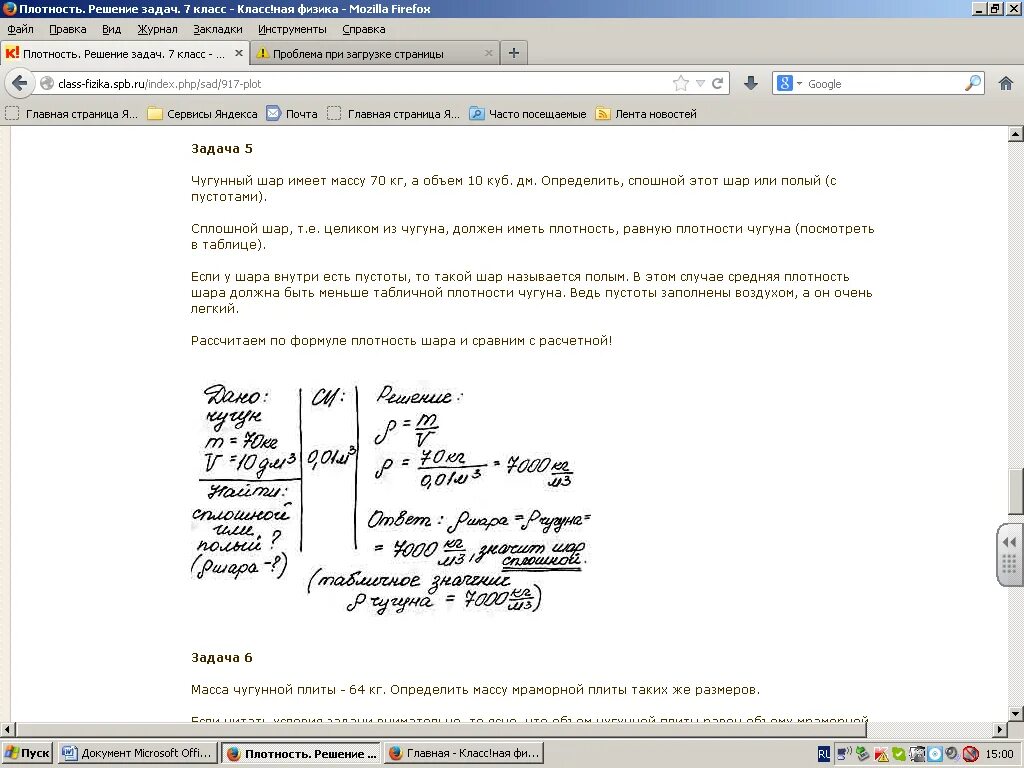Open first 'Главная страница Я...' bookmark
This screenshot has width=1024, height=768.
point(72,114)
